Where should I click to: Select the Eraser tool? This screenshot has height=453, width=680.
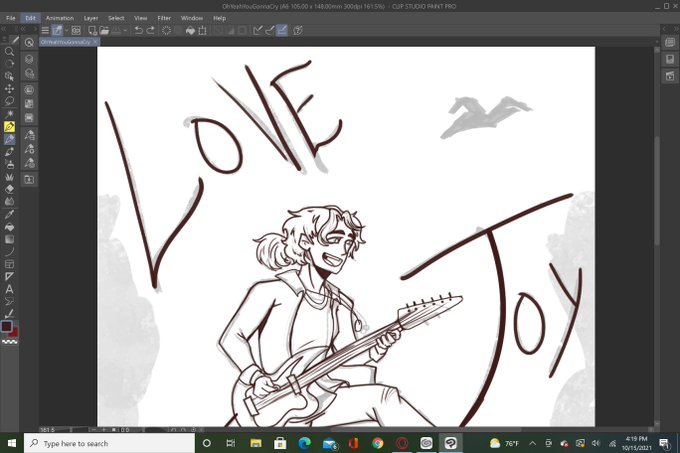coord(9,189)
